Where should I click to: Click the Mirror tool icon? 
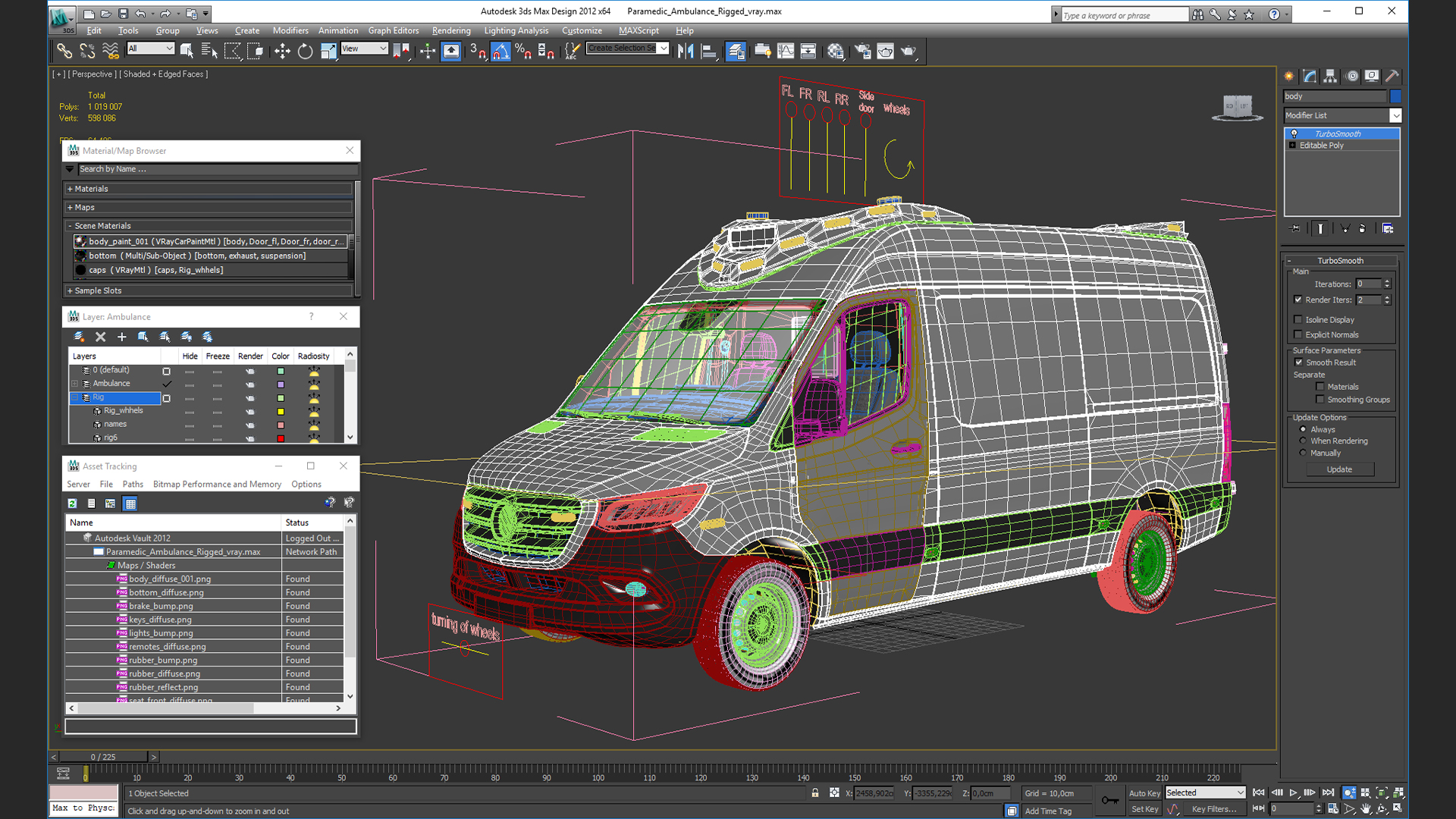click(x=686, y=51)
